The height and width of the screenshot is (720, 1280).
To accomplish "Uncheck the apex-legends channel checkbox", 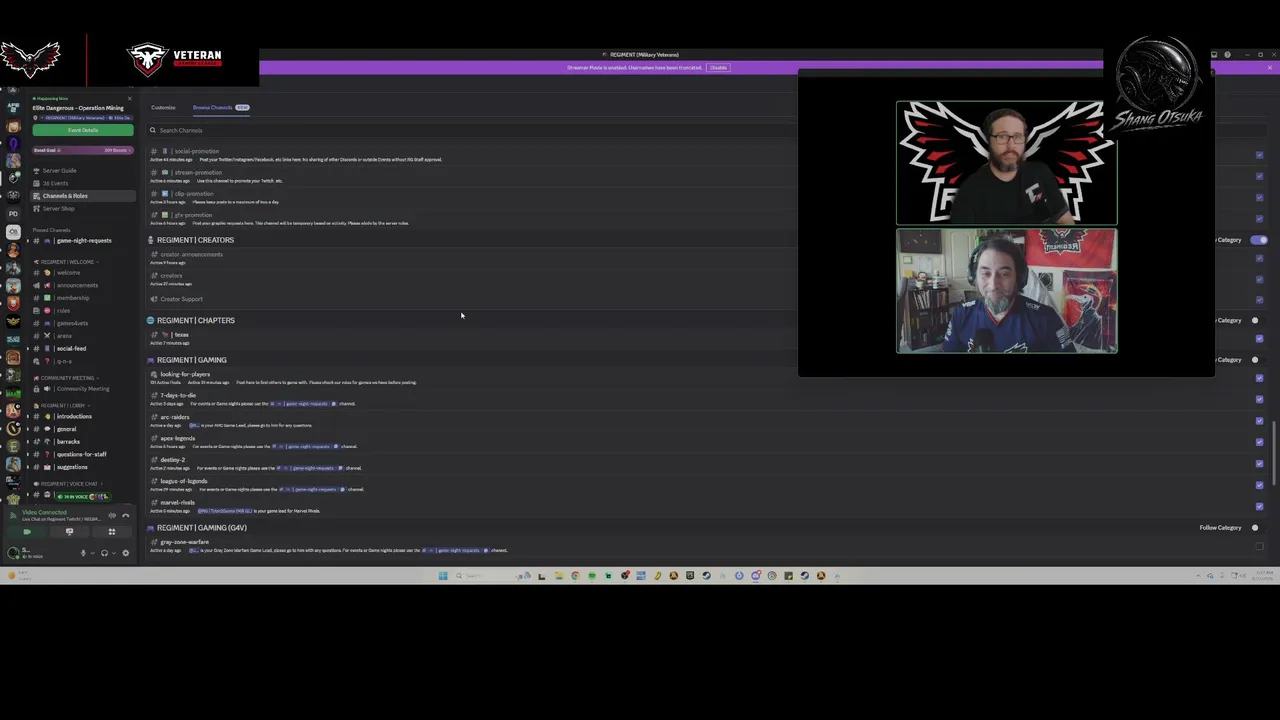I will pos(1259,442).
